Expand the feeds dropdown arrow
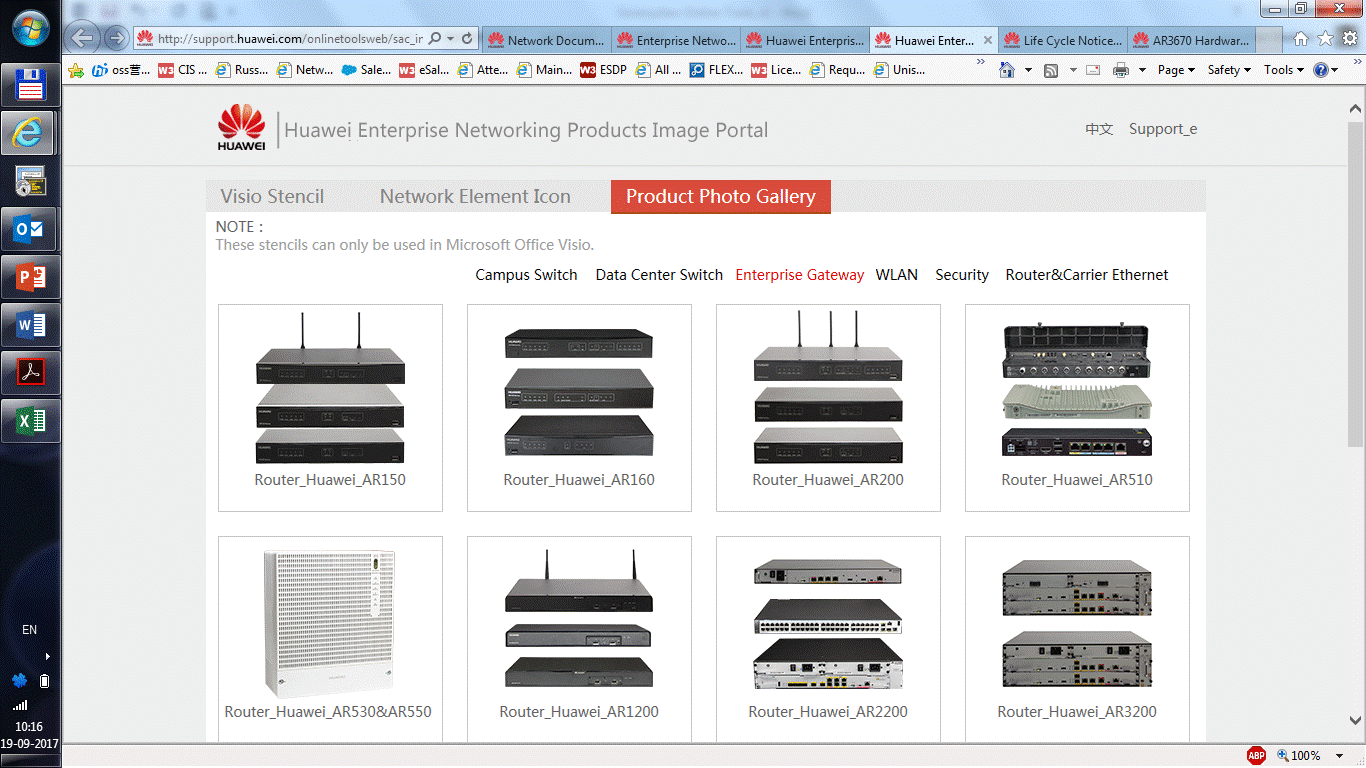This screenshot has height=768, width=1366. 1073,70
